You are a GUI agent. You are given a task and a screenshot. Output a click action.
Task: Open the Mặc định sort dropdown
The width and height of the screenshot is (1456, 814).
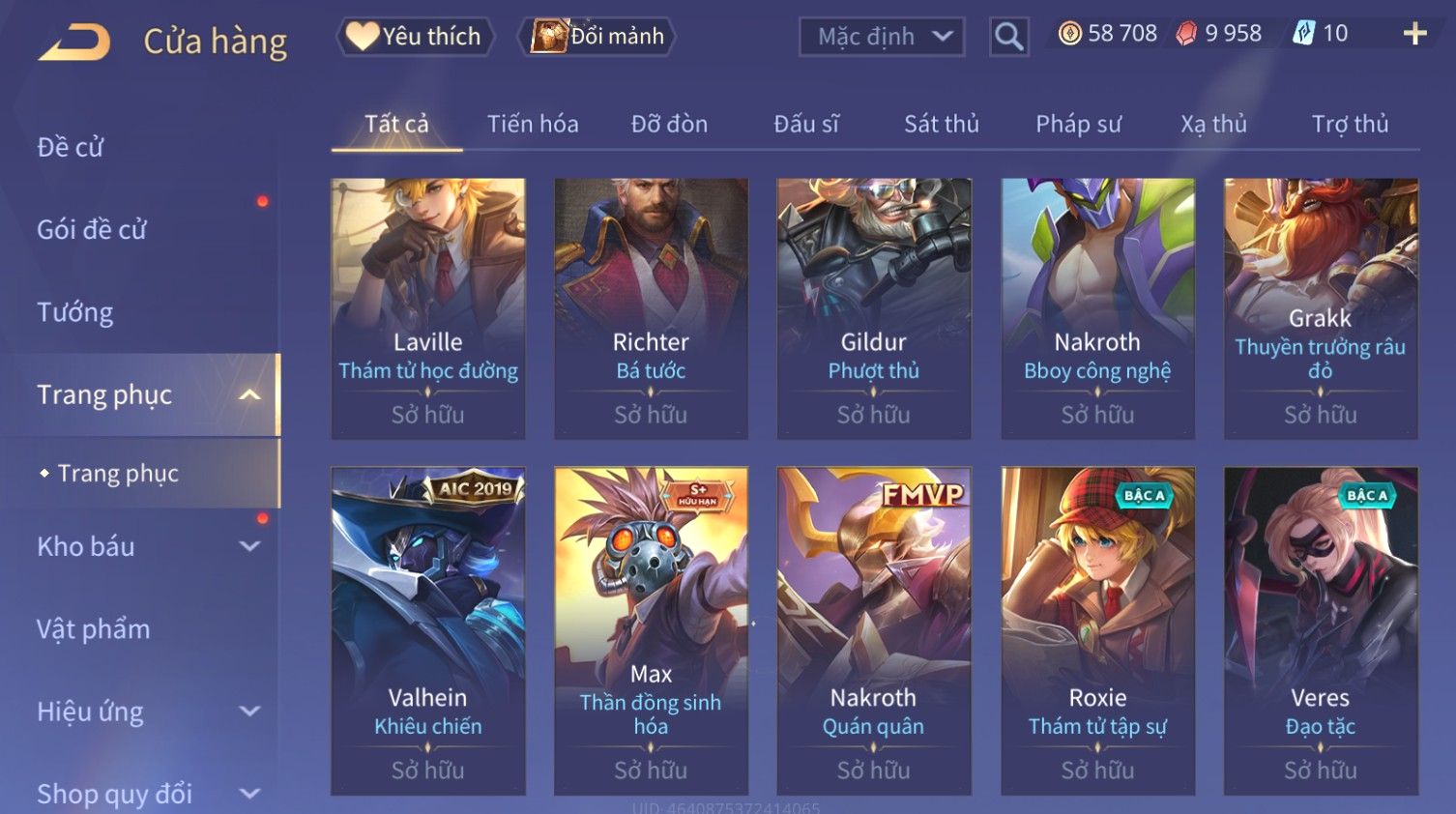point(882,37)
